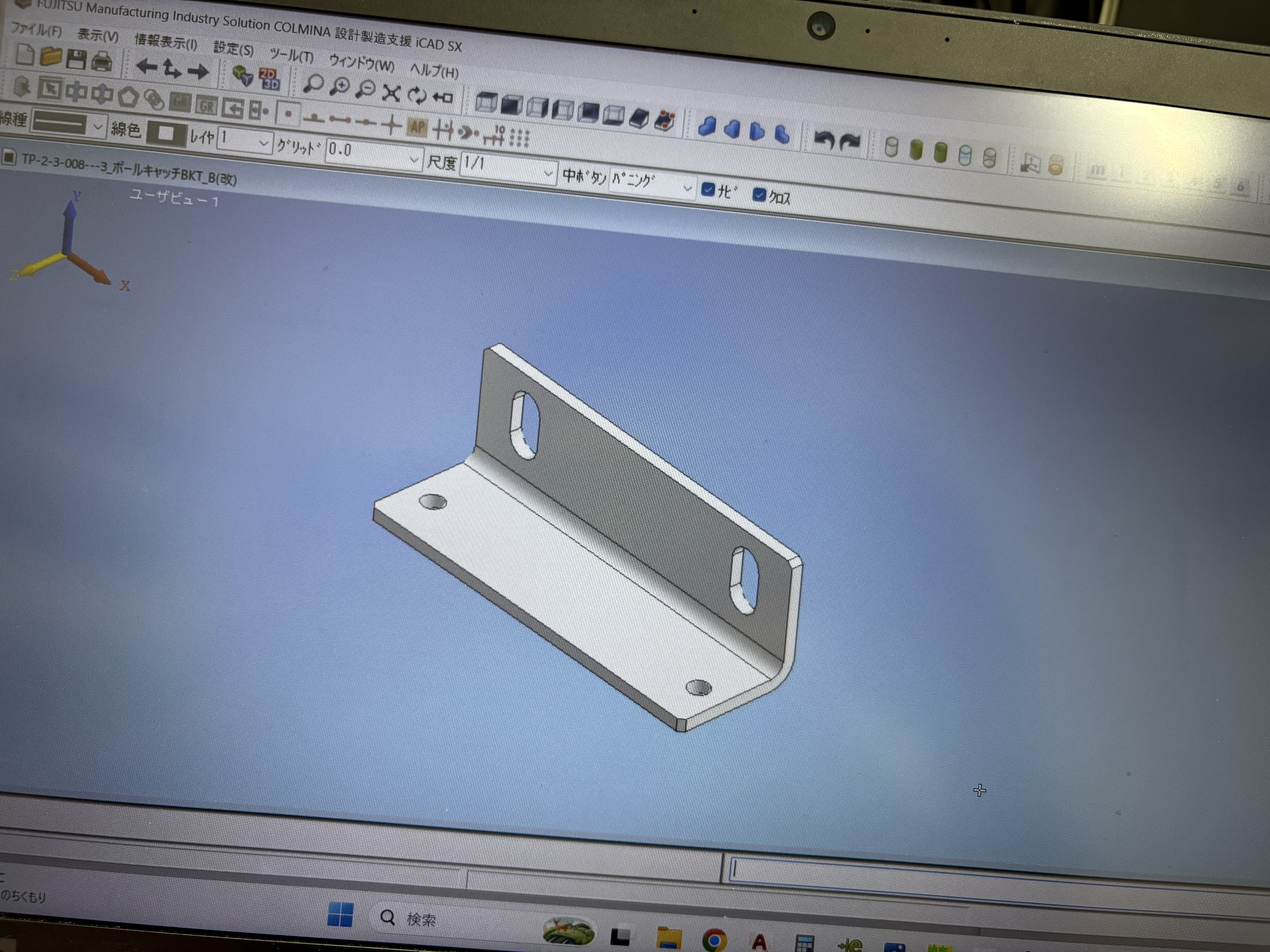Click the Undo arrow icon
The image size is (1270, 952).
[x=824, y=139]
